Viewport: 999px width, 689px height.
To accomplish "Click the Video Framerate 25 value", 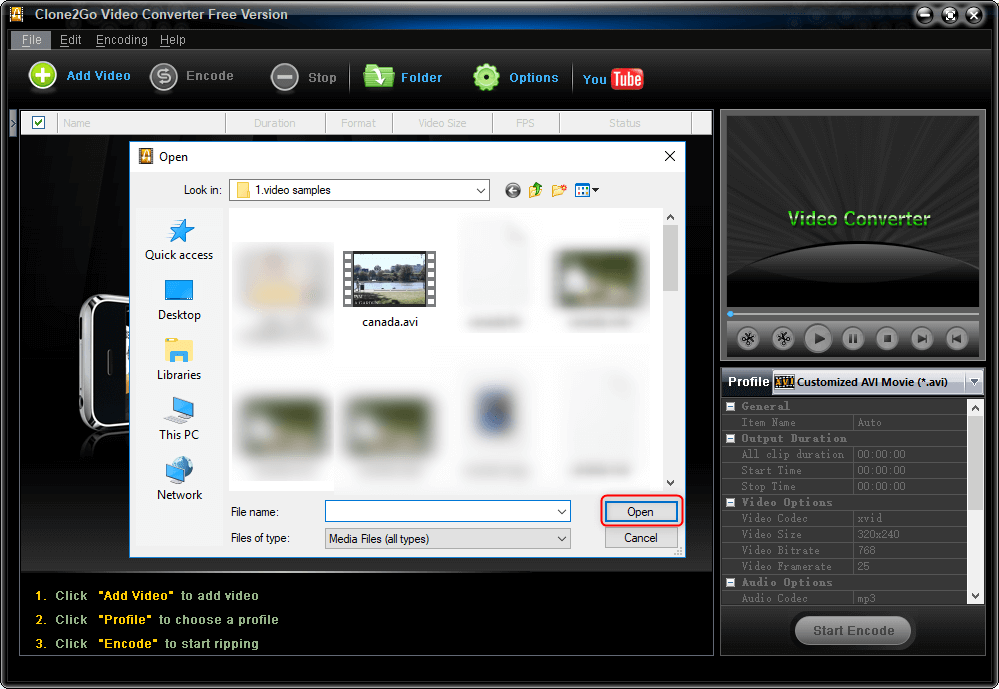I will 910,566.
